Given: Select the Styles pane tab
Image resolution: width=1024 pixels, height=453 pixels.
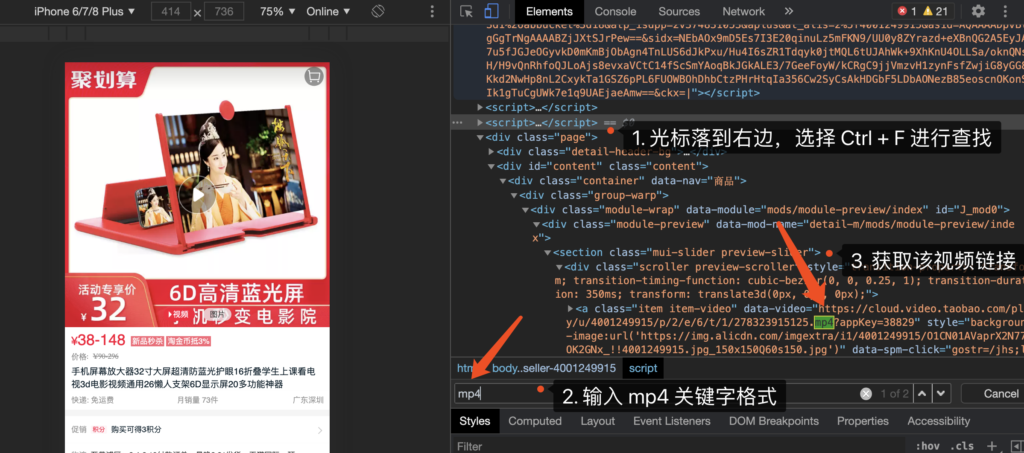Looking at the screenshot, I should click(x=475, y=421).
